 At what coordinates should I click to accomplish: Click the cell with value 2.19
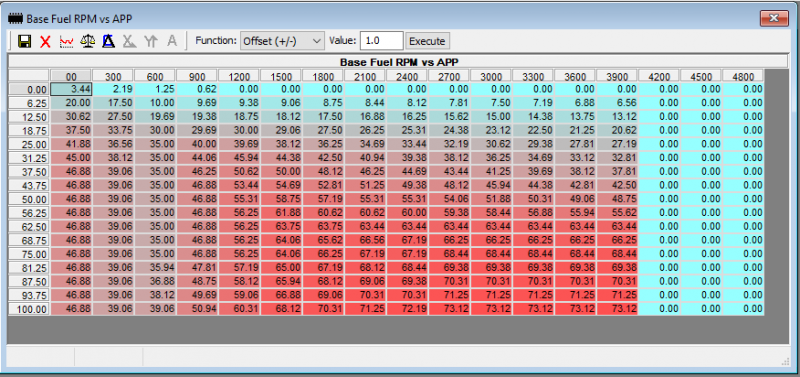click(x=113, y=89)
